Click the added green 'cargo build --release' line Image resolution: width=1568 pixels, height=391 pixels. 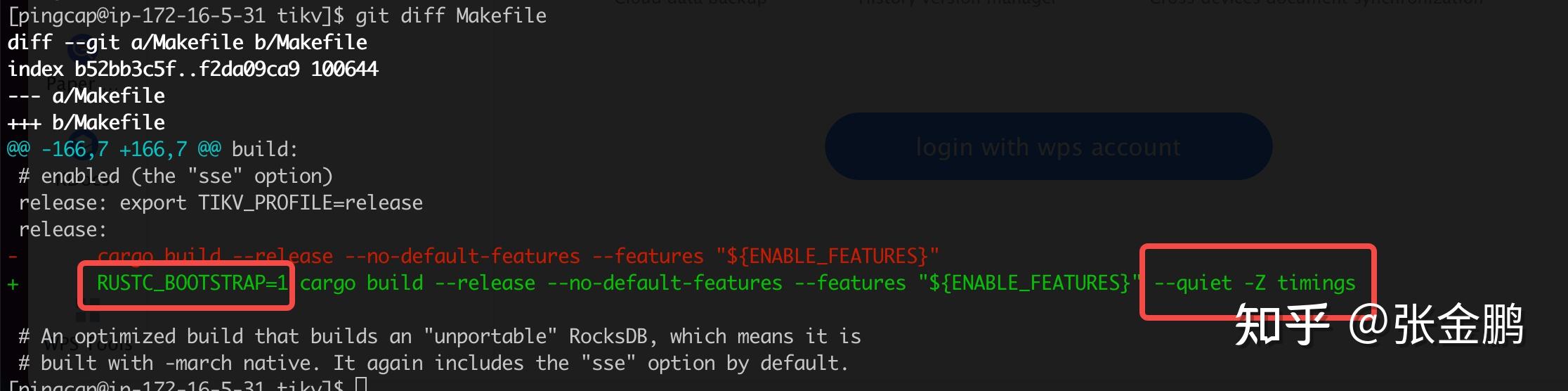tap(726, 283)
